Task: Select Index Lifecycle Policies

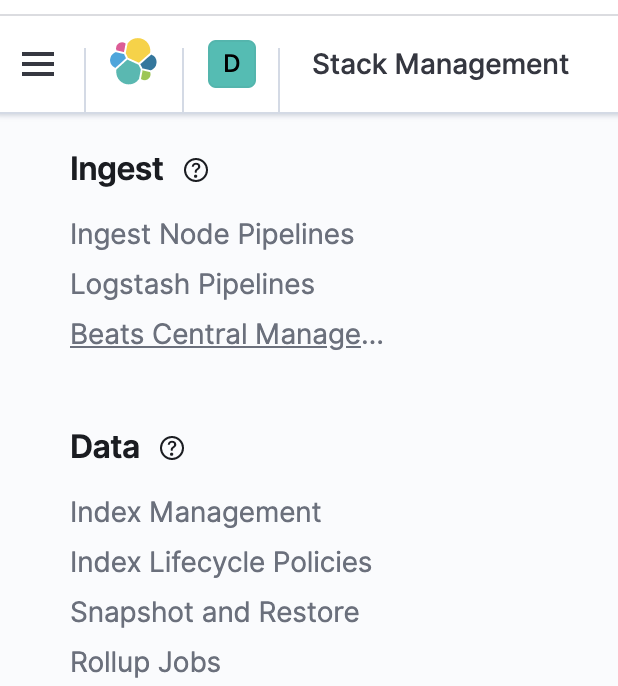Action: pos(220,562)
